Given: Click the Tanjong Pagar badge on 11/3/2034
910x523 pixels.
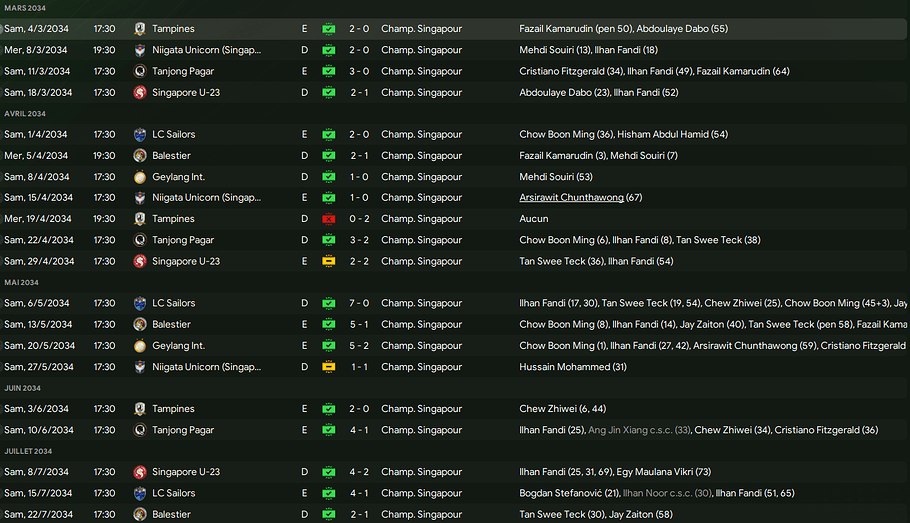Looking at the screenshot, I should coord(140,72).
